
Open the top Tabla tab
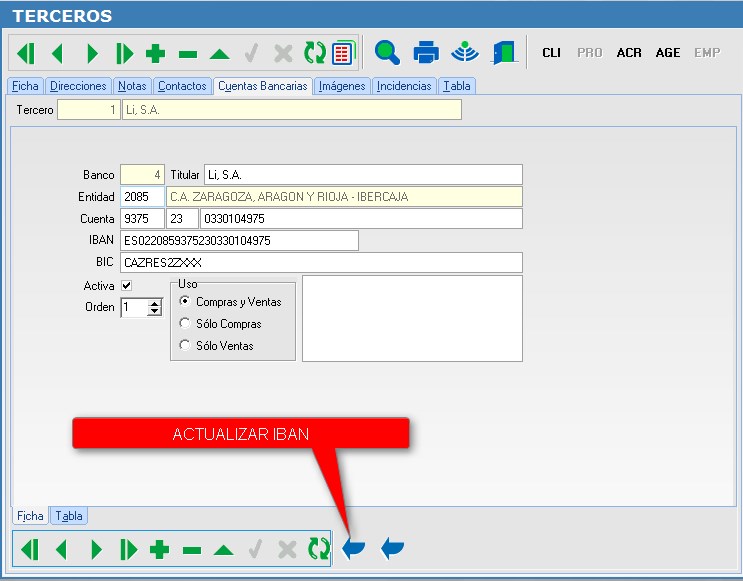pos(457,86)
